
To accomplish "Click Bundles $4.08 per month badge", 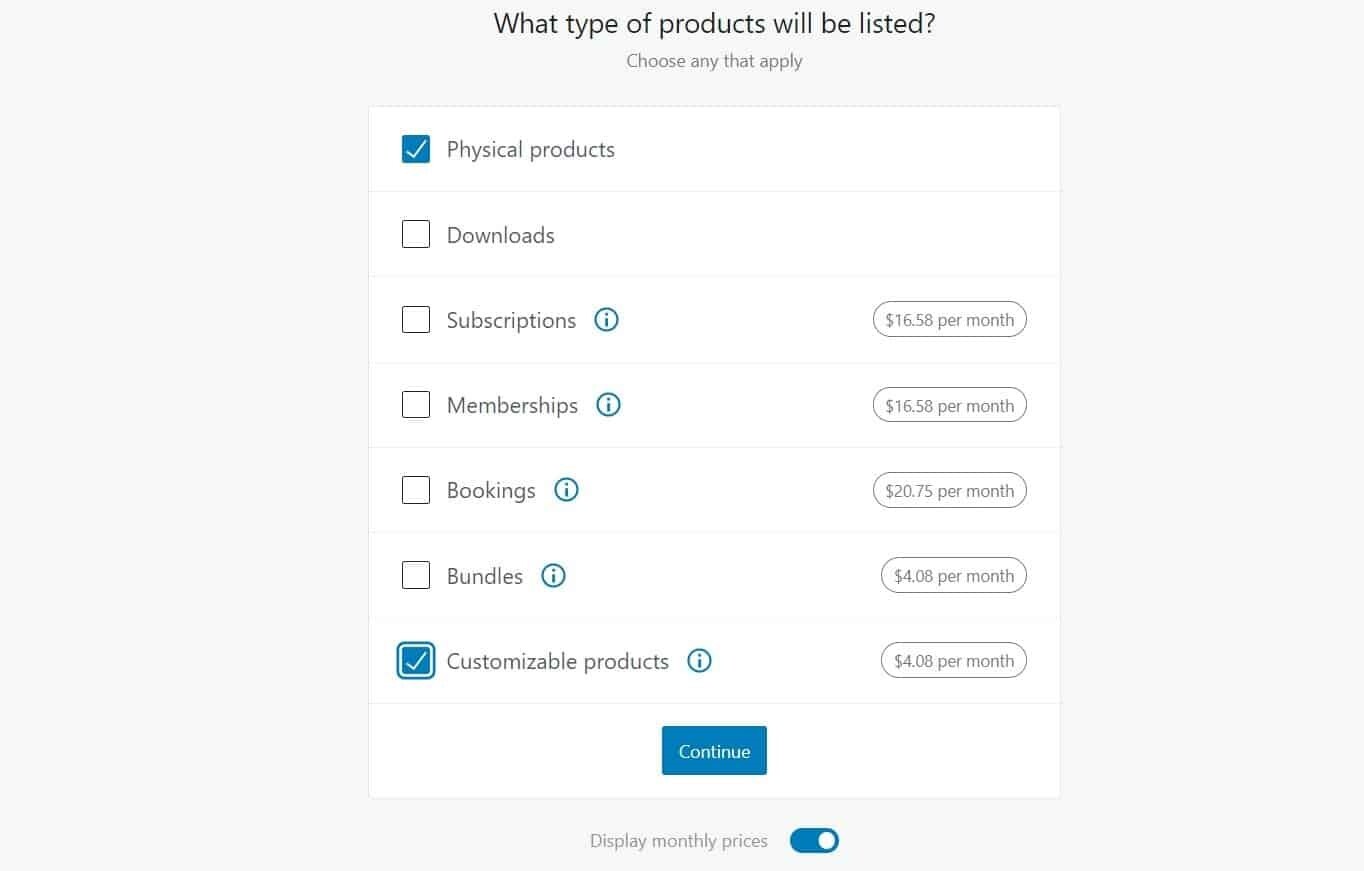I will pos(953,576).
